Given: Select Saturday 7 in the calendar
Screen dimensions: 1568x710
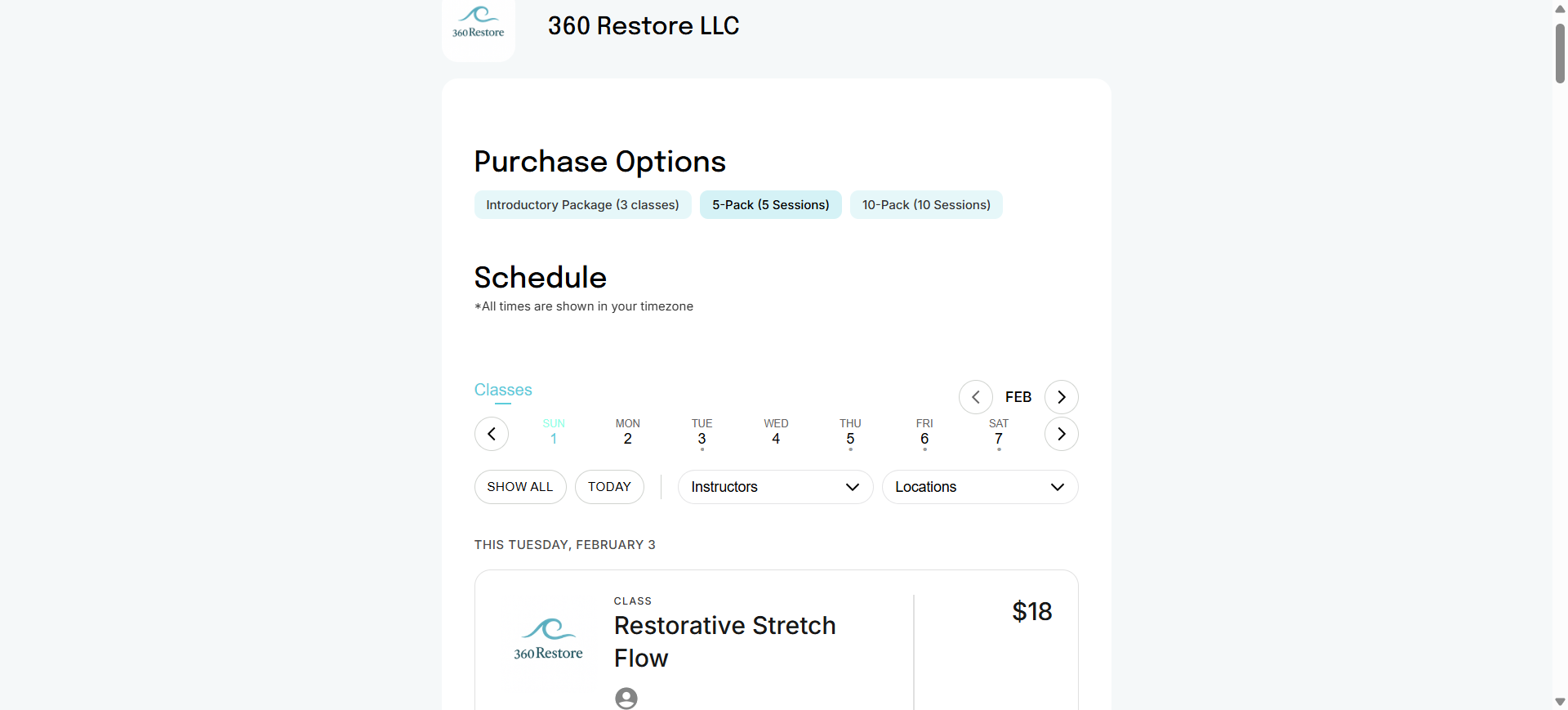Looking at the screenshot, I should (x=998, y=433).
